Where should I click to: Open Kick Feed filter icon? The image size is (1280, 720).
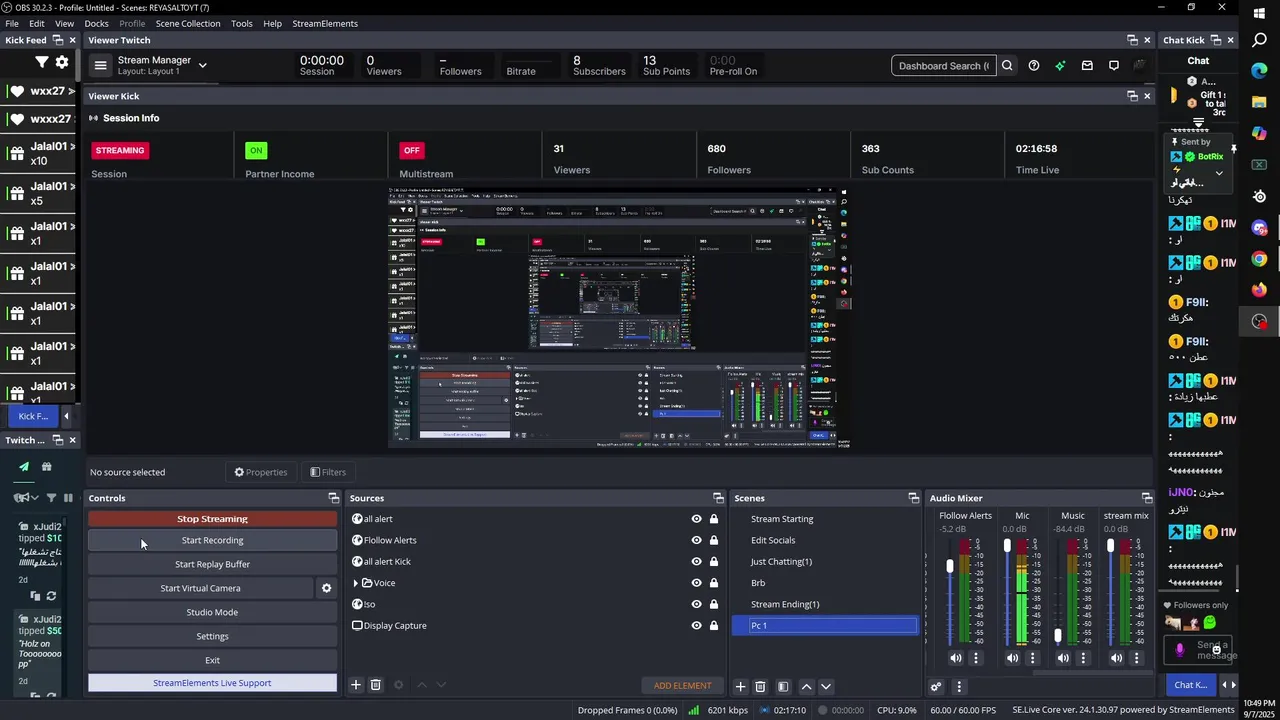pos(42,62)
